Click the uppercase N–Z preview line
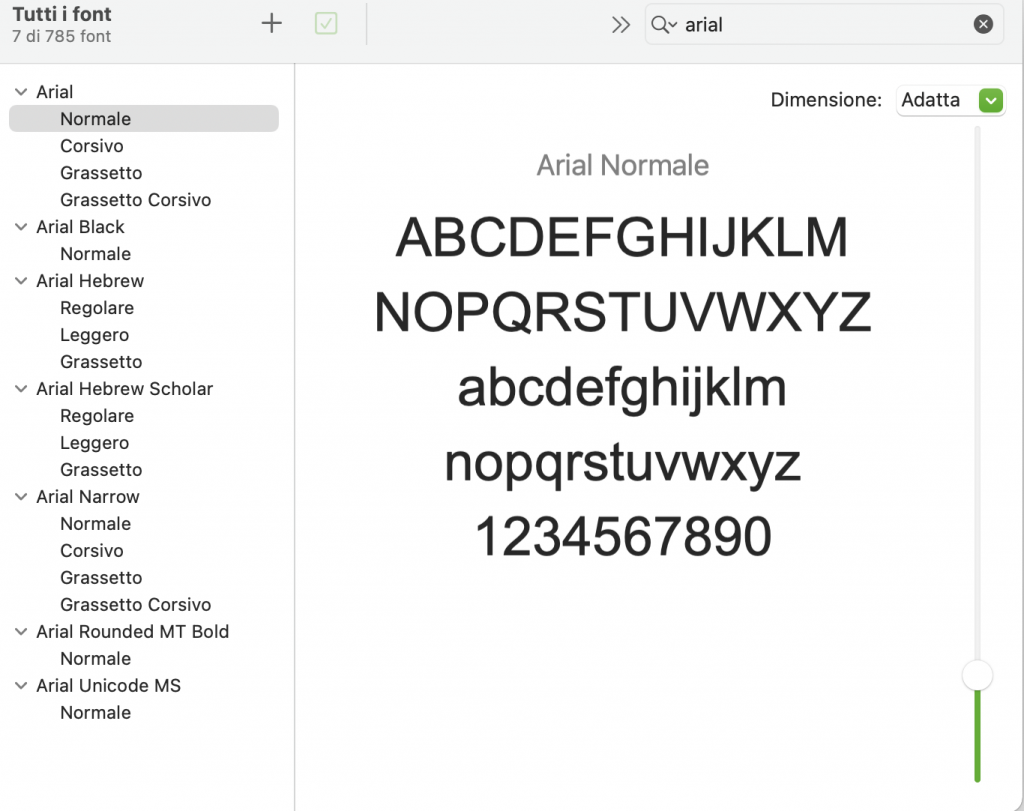 click(x=622, y=312)
